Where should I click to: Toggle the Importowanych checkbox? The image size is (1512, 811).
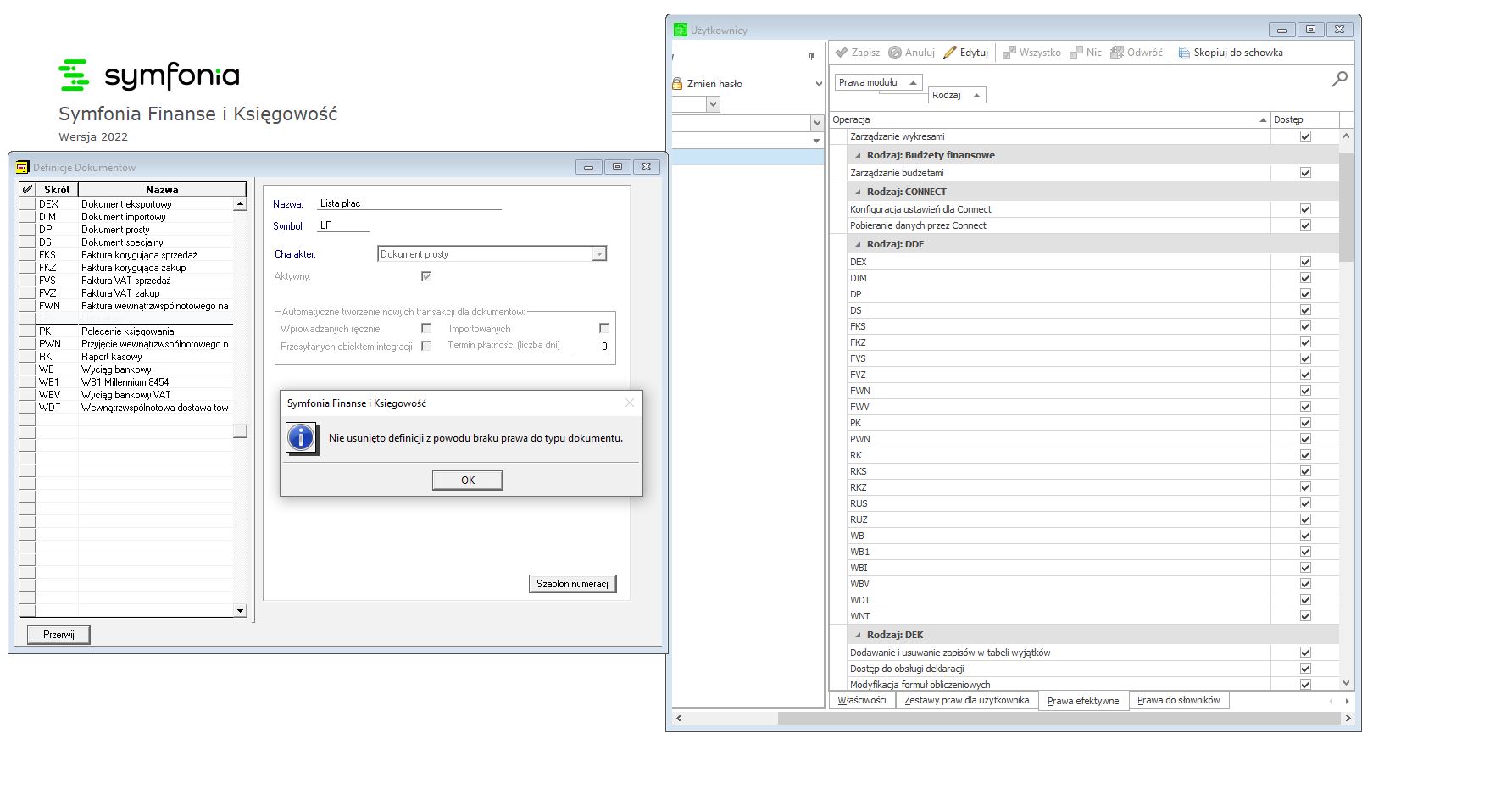click(604, 328)
